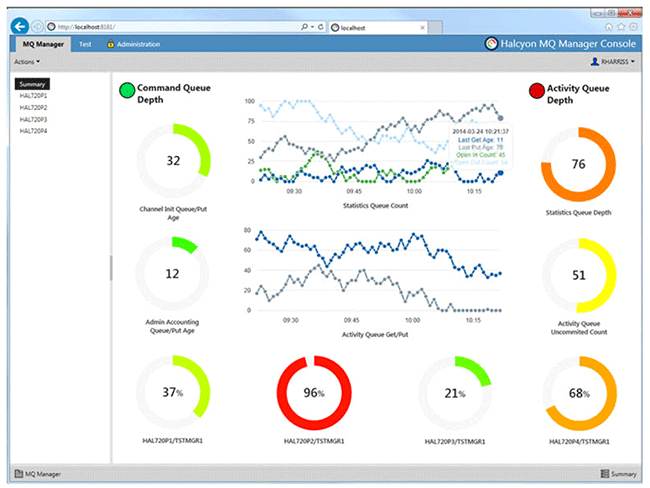650x488 pixels.
Task: Click the sidebar splitter collapse handle
Action: click(111, 268)
